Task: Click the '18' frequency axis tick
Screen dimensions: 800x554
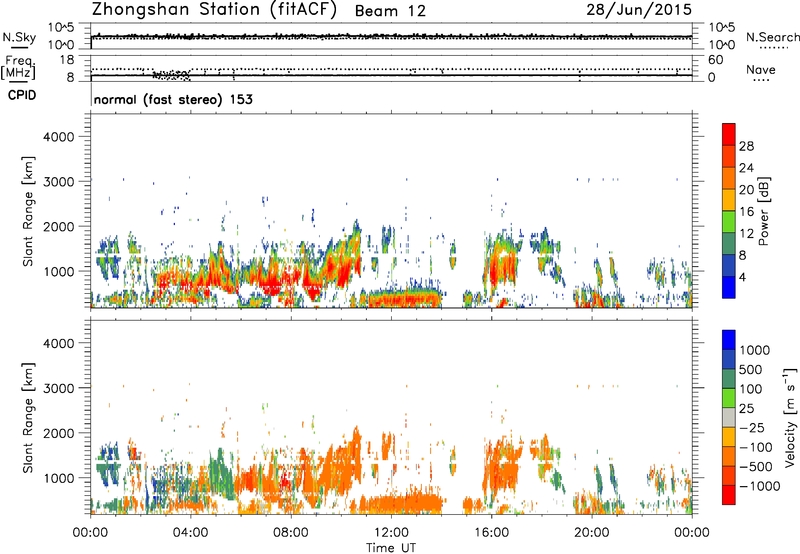Action: coord(67,60)
